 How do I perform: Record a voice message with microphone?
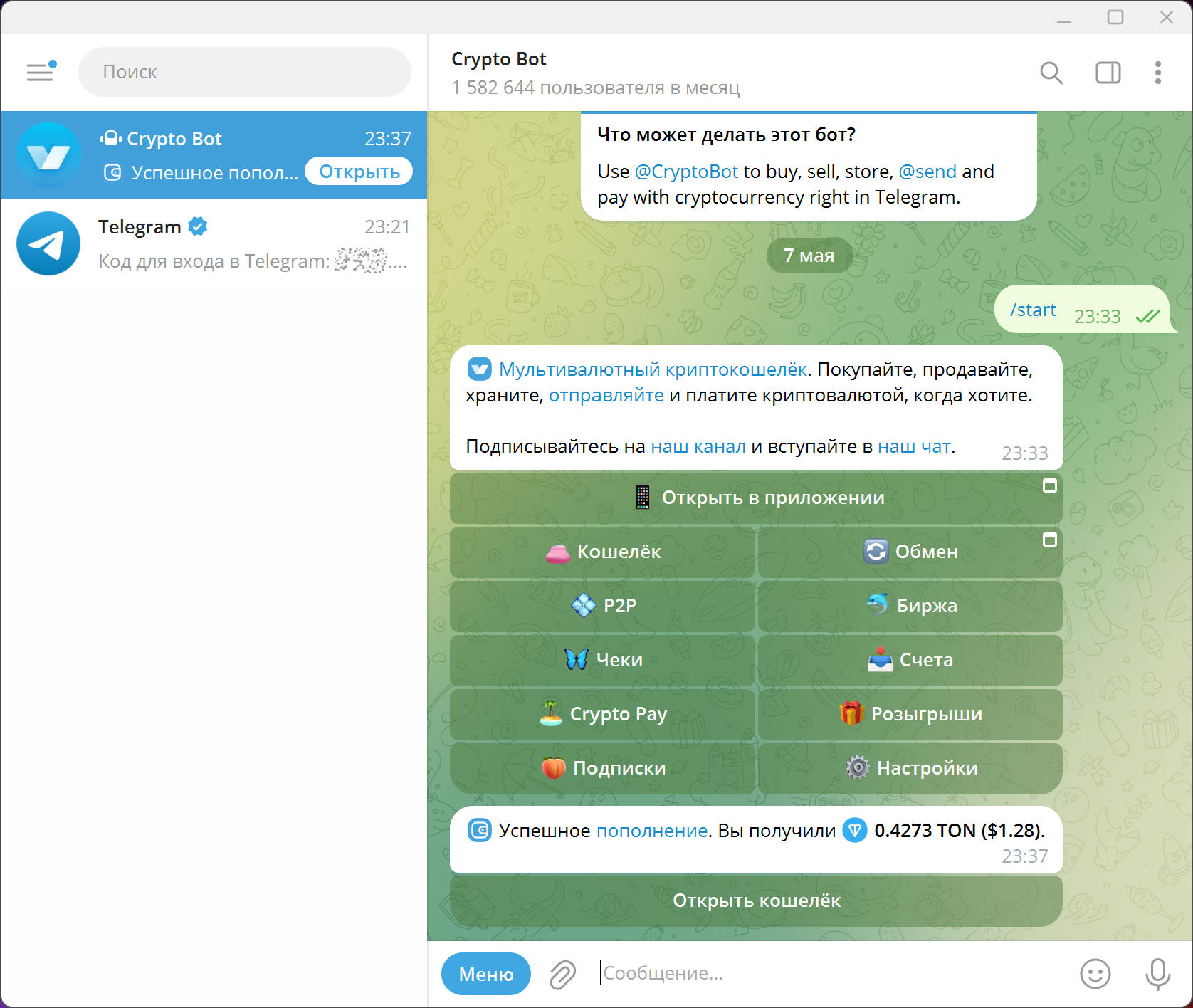[x=1157, y=974]
